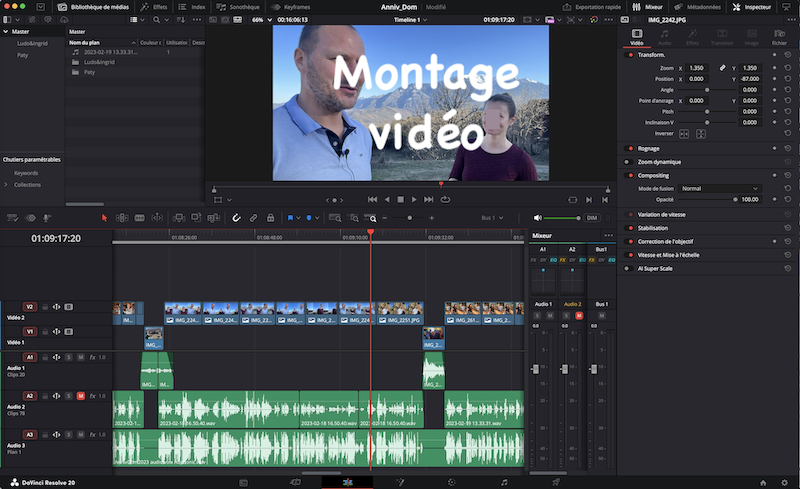Activate the Trim edit mode tool
The height and width of the screenshot is (489, 800).
121,218
